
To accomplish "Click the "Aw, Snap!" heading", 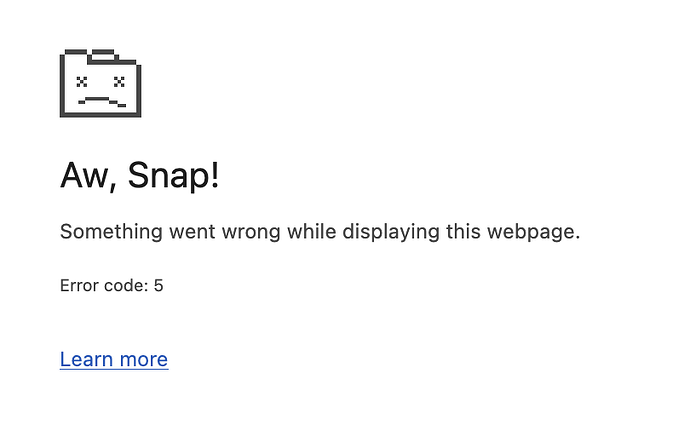I will click(139, 176).
